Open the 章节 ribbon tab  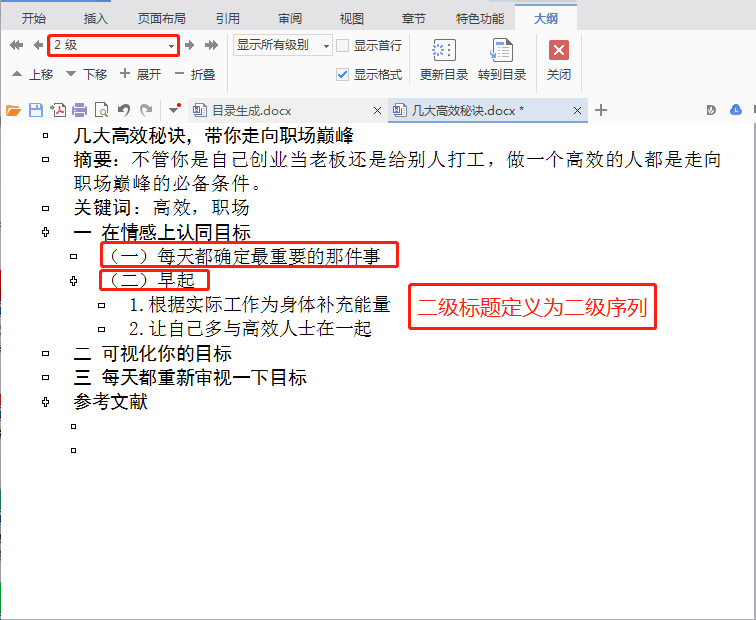(414, 19)
